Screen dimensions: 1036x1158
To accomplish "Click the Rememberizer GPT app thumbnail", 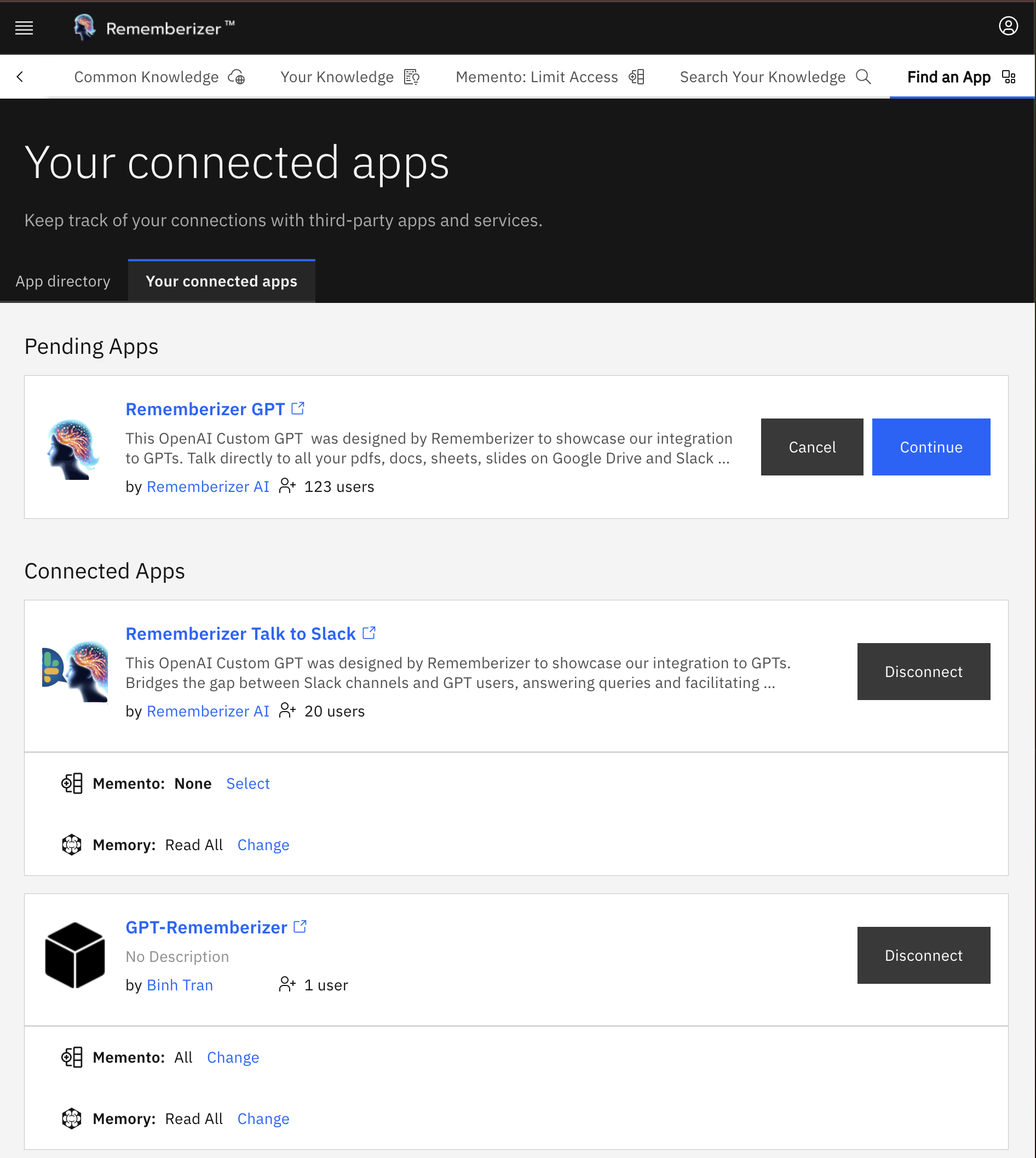I will 73,449.
